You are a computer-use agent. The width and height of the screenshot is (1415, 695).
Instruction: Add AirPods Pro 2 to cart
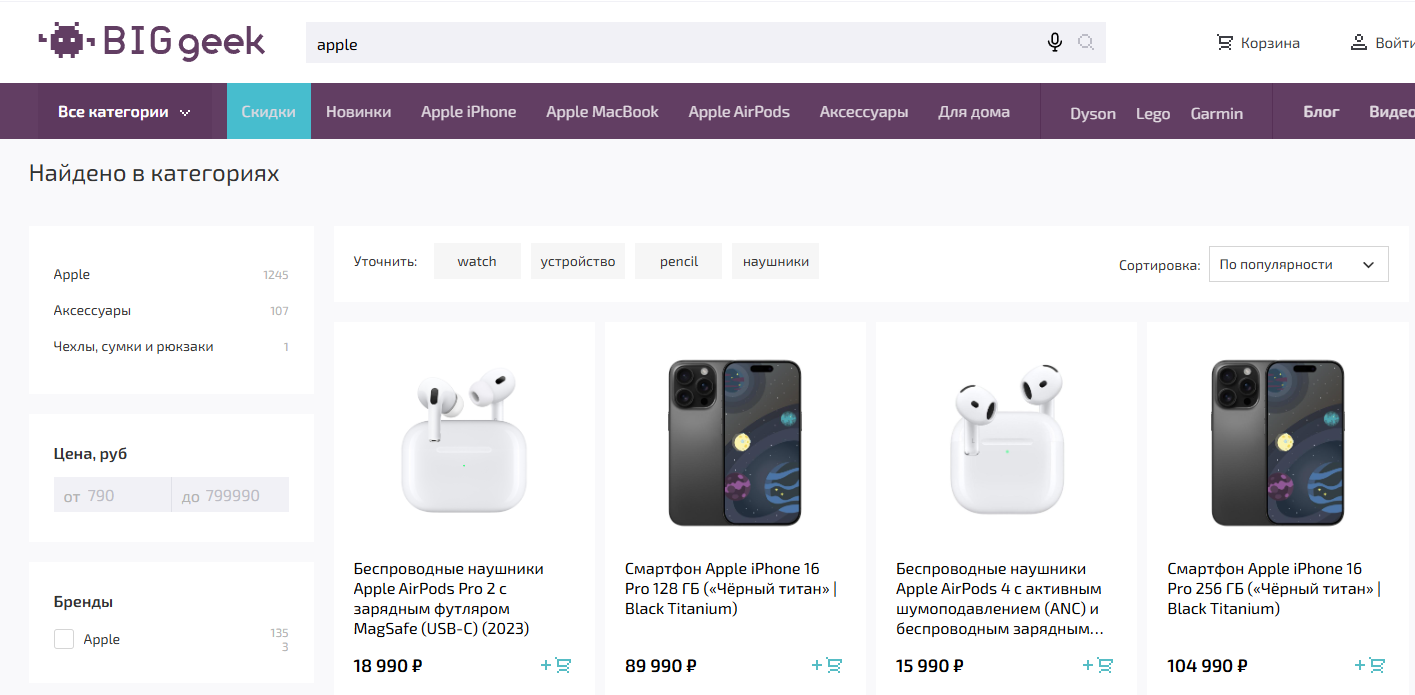556,665
